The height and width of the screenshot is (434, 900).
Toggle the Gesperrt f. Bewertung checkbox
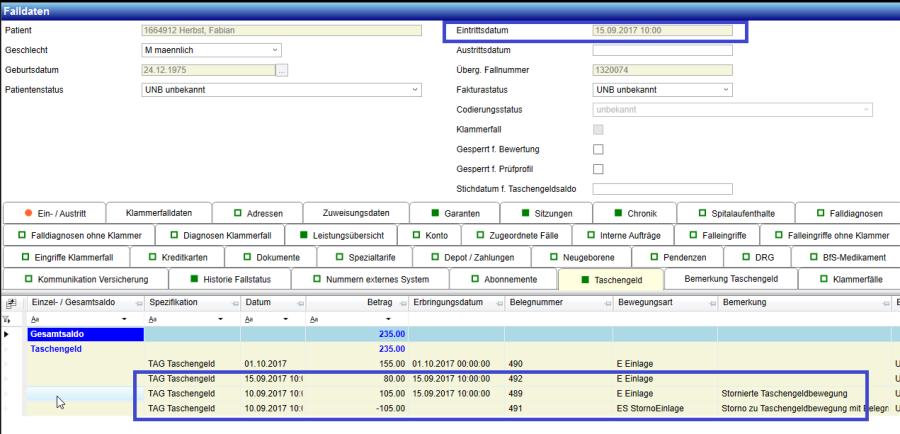[x=598, y=149]
